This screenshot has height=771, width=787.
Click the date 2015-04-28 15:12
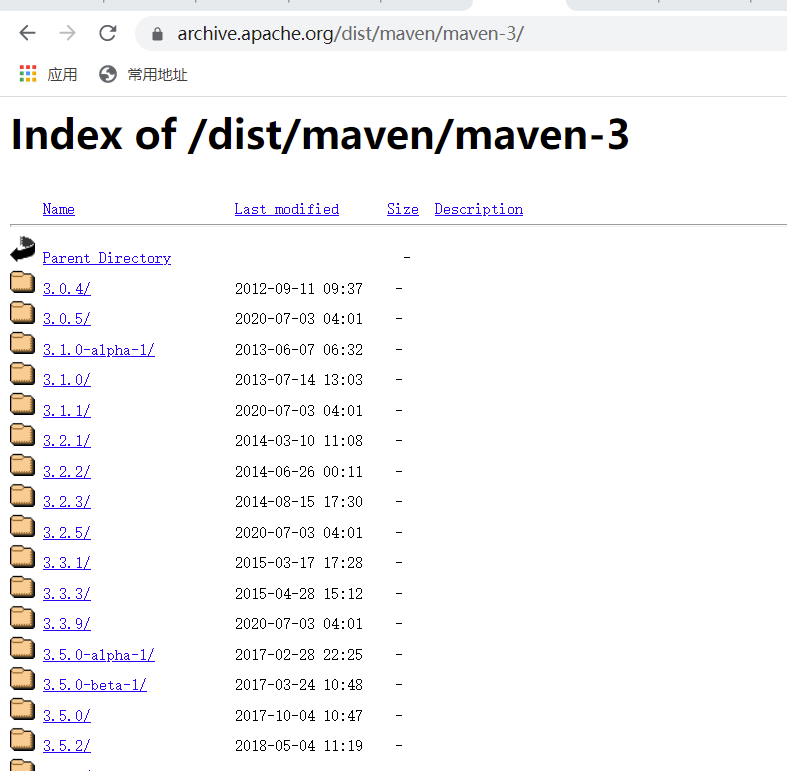[x=299, y=594]
